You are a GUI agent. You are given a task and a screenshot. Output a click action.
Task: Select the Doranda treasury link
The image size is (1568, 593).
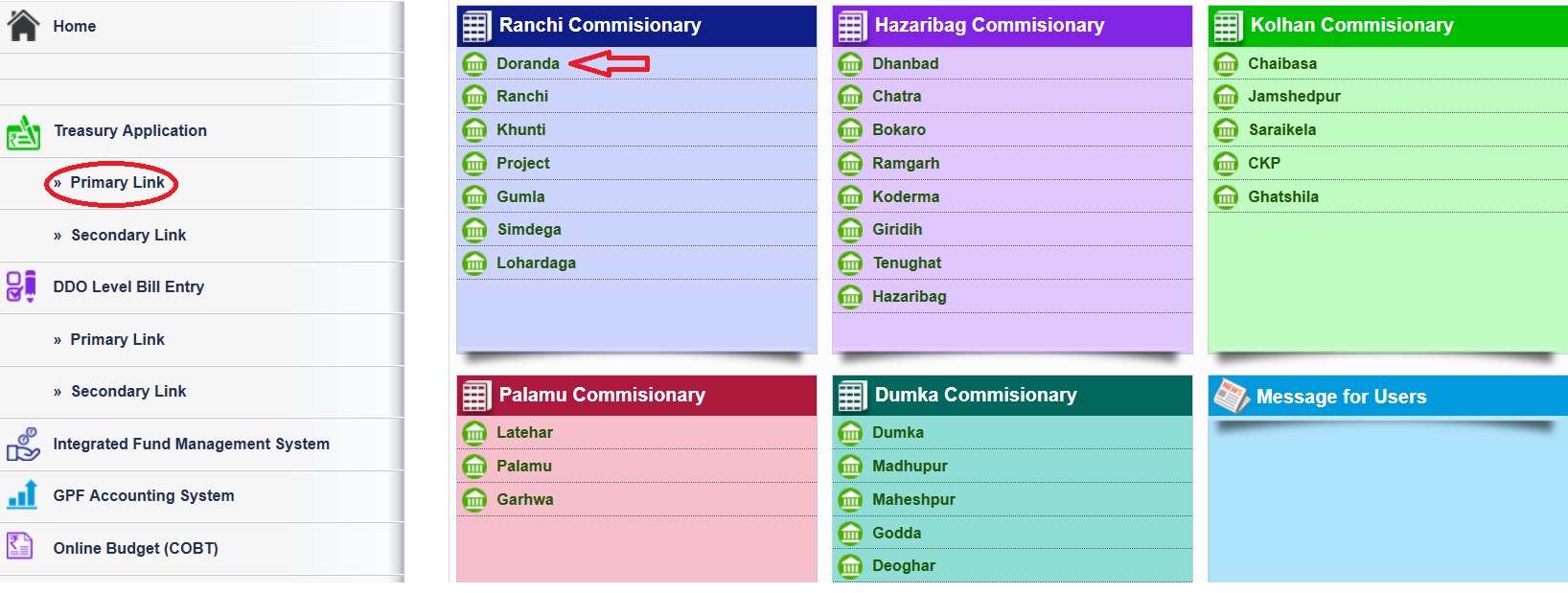coord(527,64)
